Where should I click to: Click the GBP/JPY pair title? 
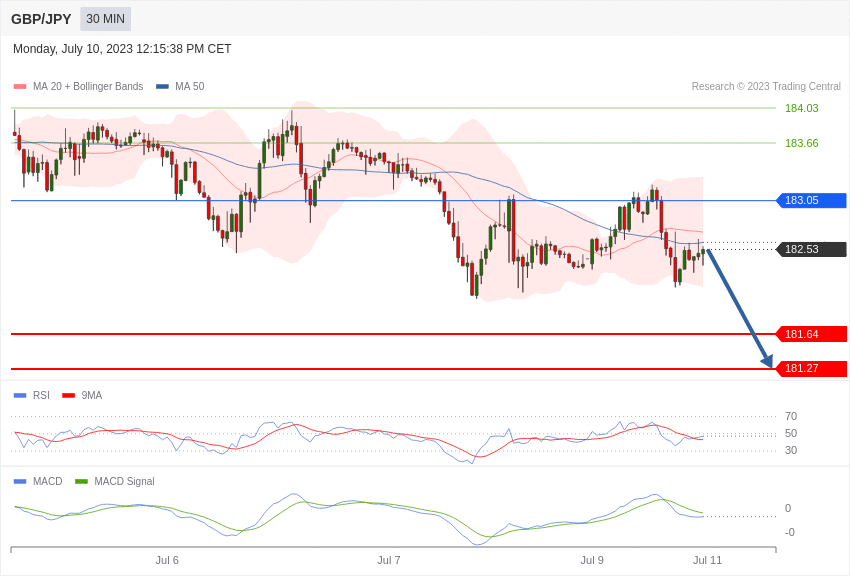pyautogui.click(x=41, y=19)
